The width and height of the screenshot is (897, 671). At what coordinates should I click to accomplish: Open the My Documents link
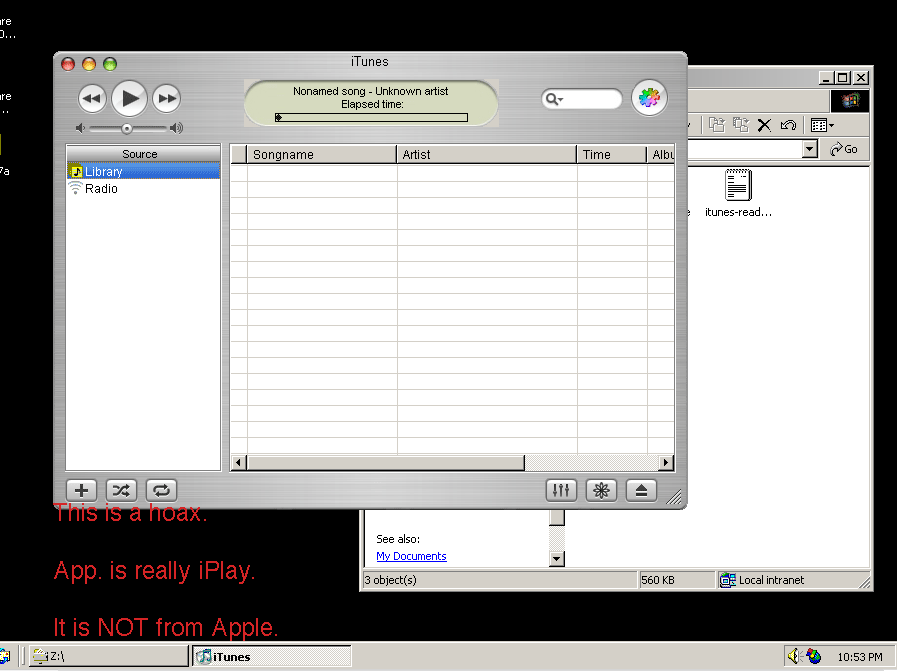[x=411, y=556]
